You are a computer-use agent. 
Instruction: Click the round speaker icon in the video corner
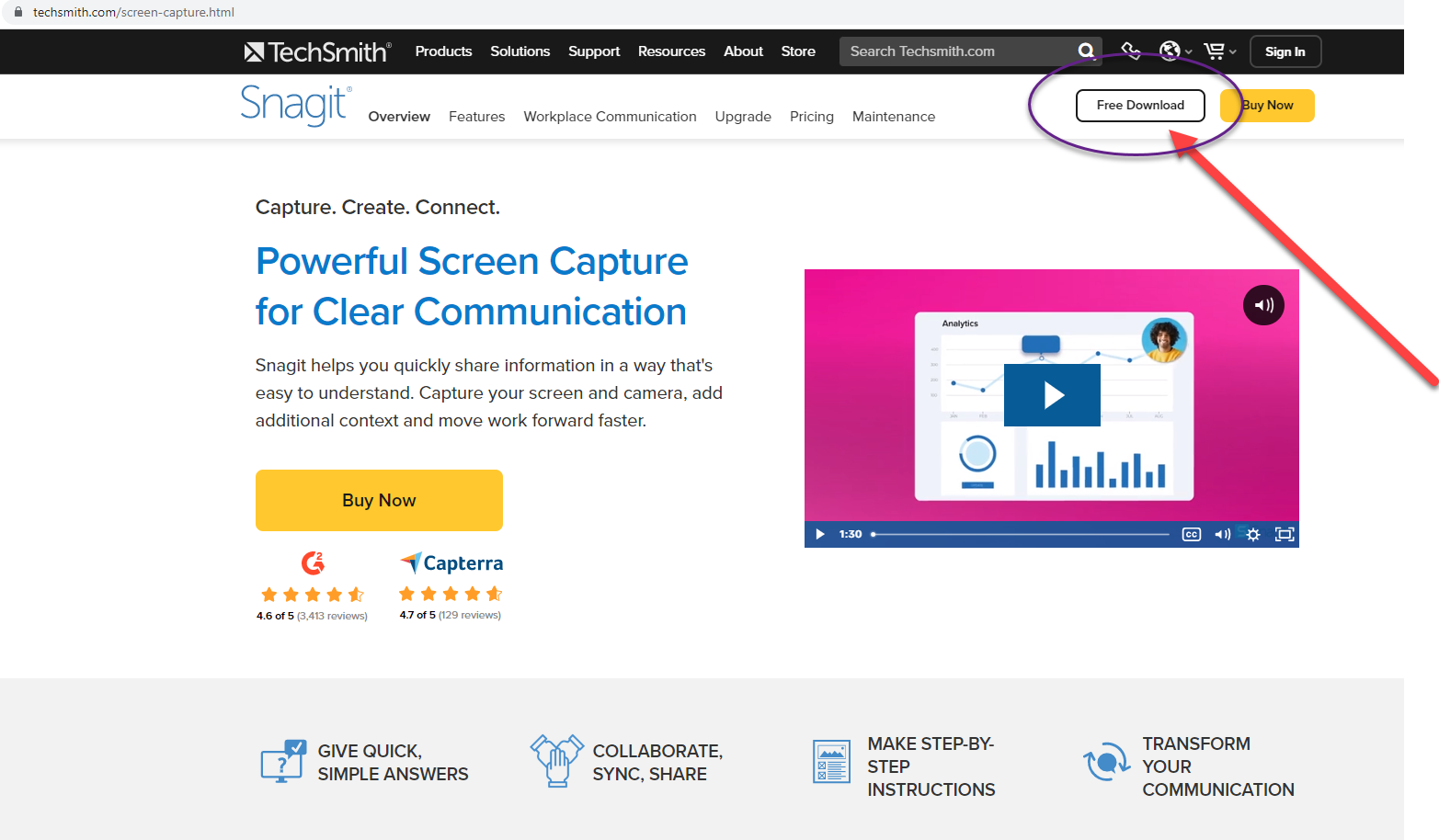1264,305
